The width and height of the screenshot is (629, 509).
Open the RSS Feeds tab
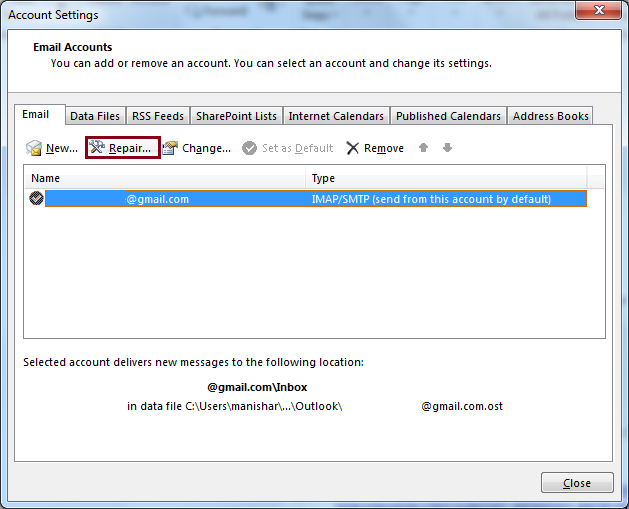click(158, 116)
